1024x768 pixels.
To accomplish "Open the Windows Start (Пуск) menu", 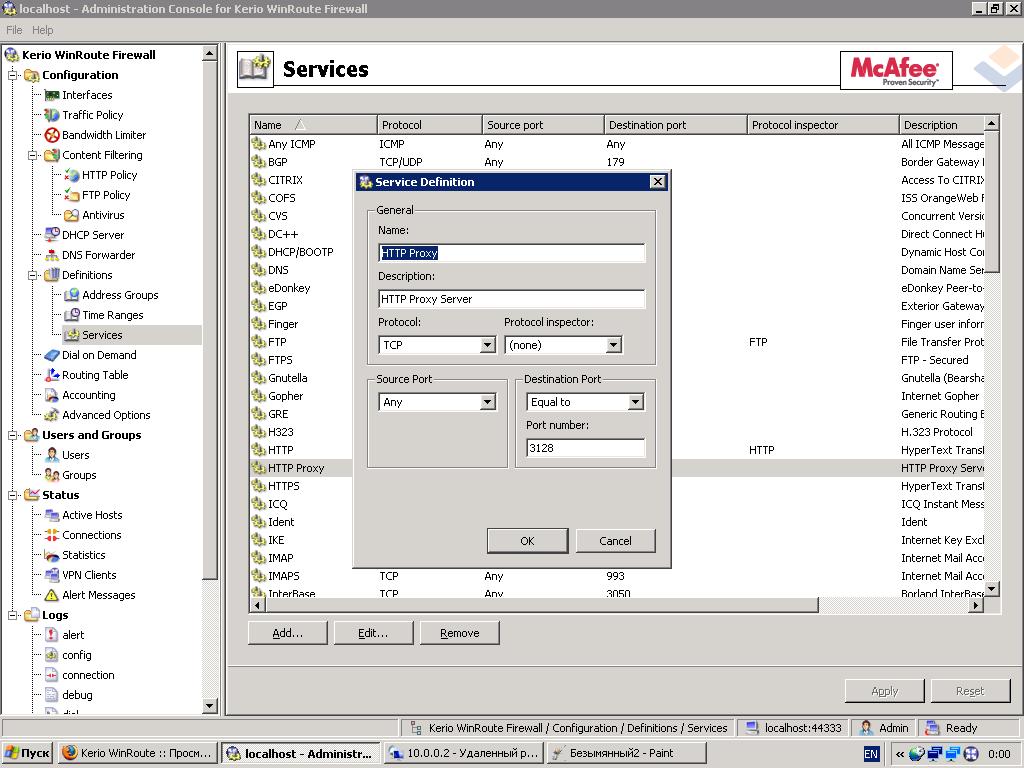I will [x=27, y=753].
